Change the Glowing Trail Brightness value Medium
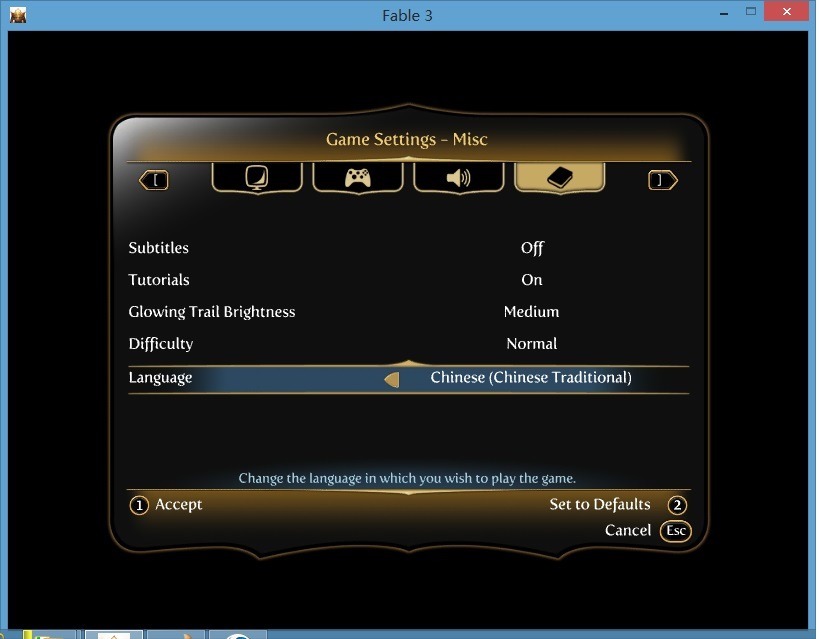Screen dimensions: 819x639 point(531,312)
